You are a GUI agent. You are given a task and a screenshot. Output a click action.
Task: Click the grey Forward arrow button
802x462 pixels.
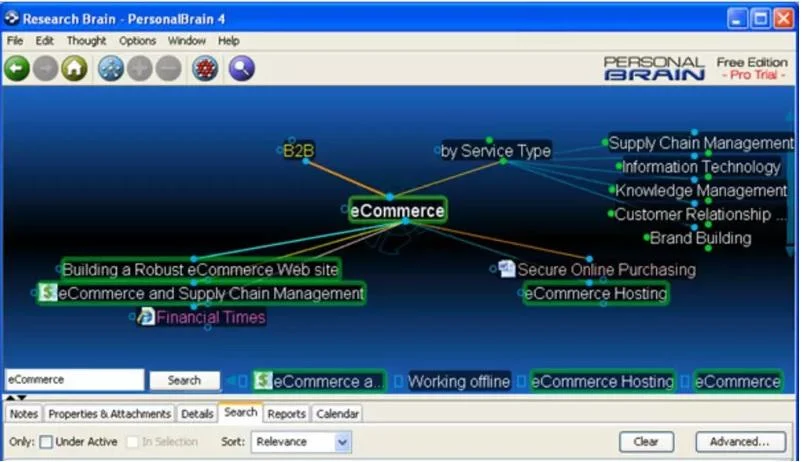tap(46, 68)
